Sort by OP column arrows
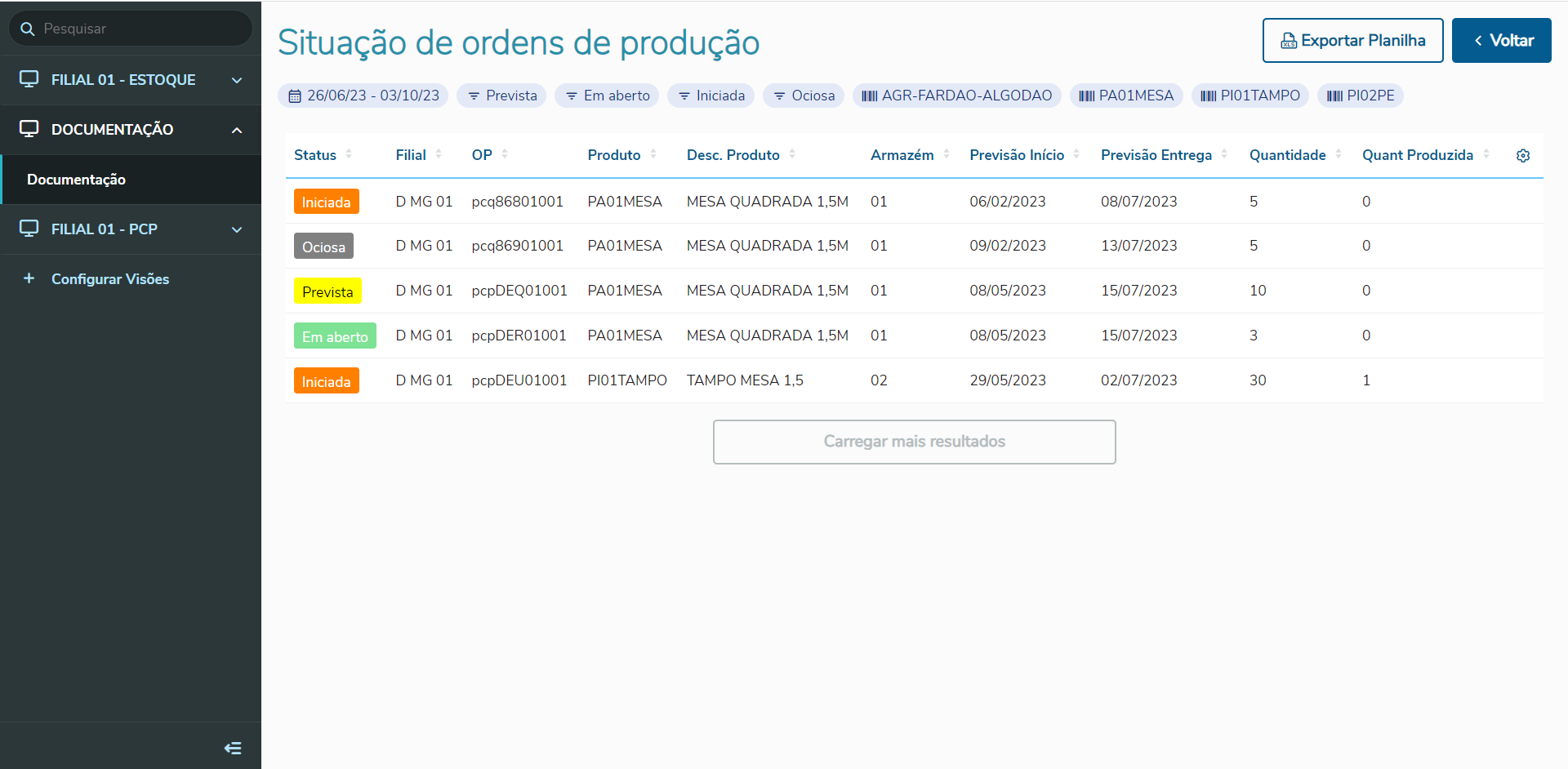The height and width of the screenshot is (769, 1568). click(505, 153)
